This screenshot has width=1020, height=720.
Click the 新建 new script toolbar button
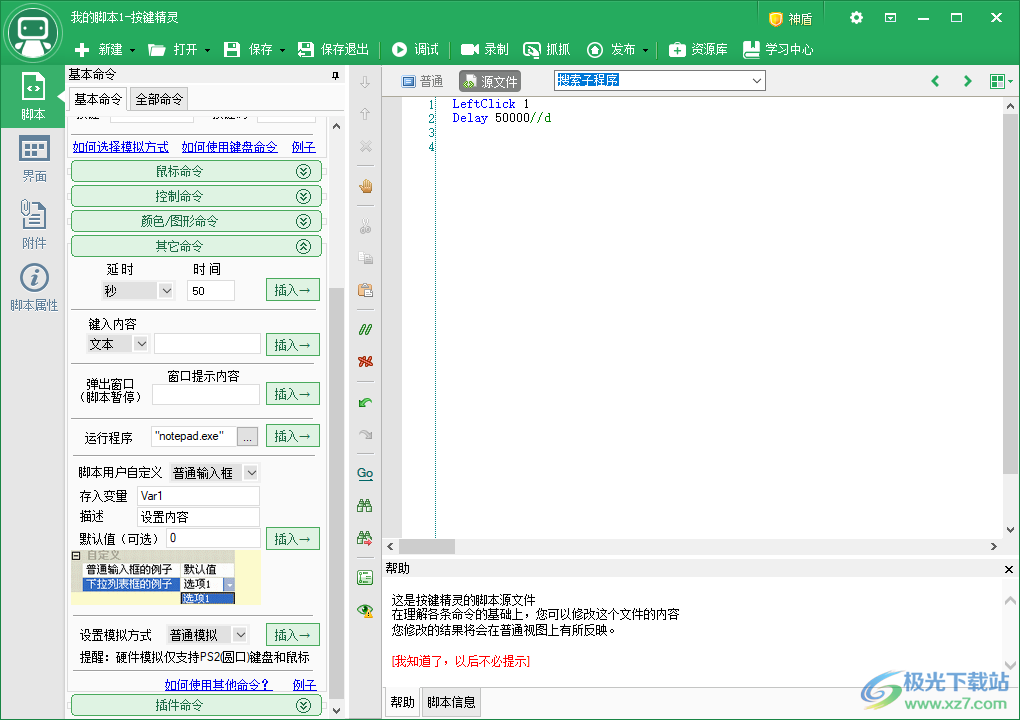click(98, 49)
